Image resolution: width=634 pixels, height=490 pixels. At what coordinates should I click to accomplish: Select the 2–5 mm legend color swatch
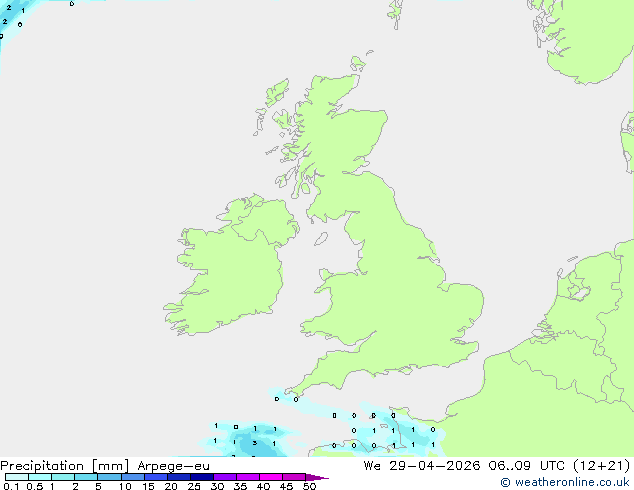[x=86, y=477]
